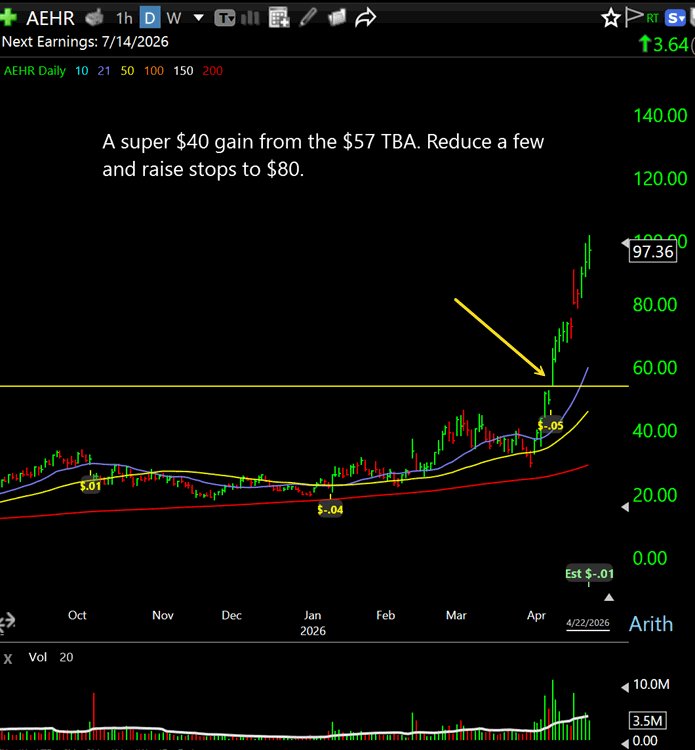Click the 21 moving average label
Viewport: 695px width, 750px height.
pyautogui.click(x=104, y=71)
